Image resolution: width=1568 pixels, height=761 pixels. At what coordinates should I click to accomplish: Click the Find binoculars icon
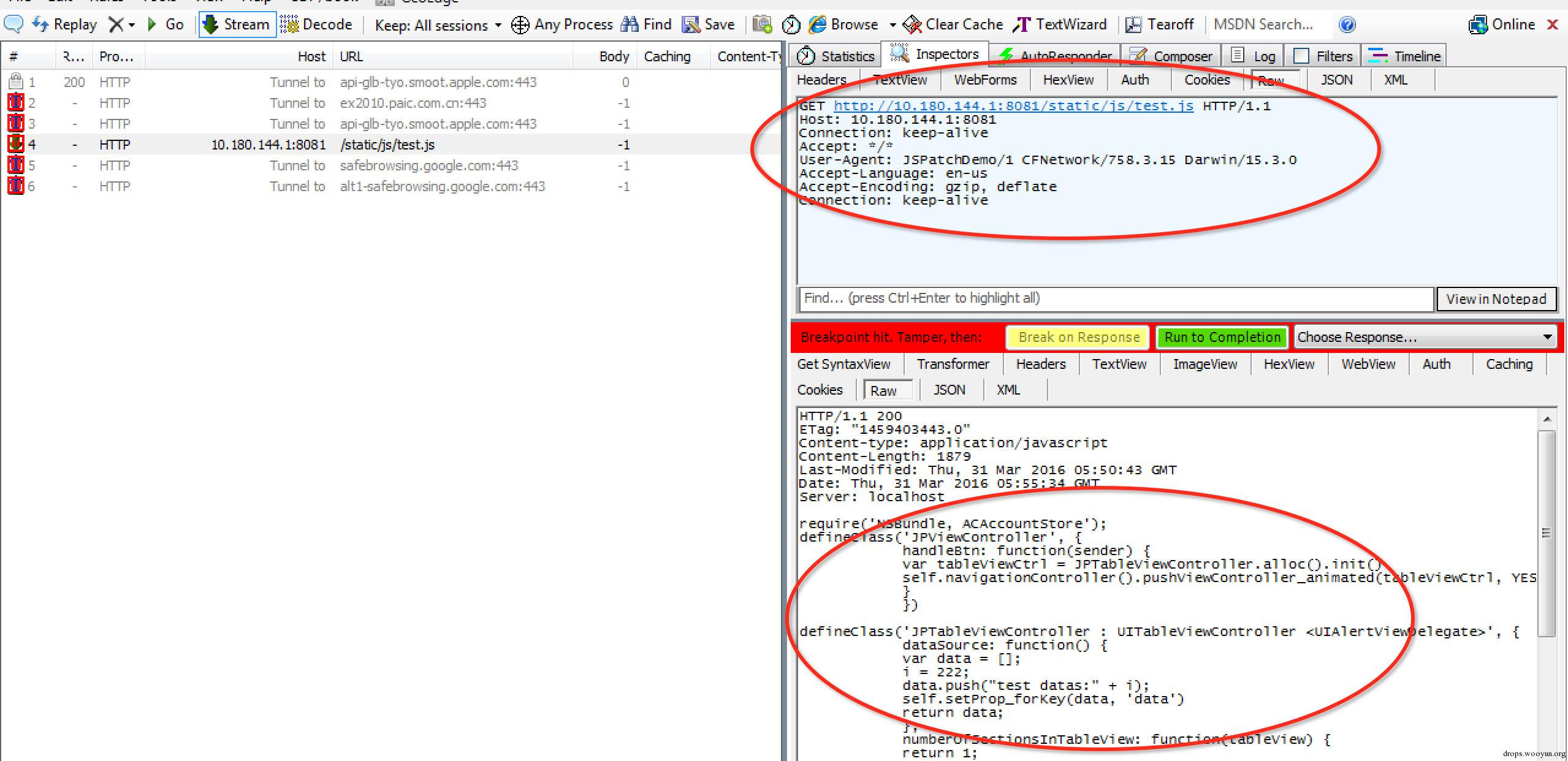(630, 25)
